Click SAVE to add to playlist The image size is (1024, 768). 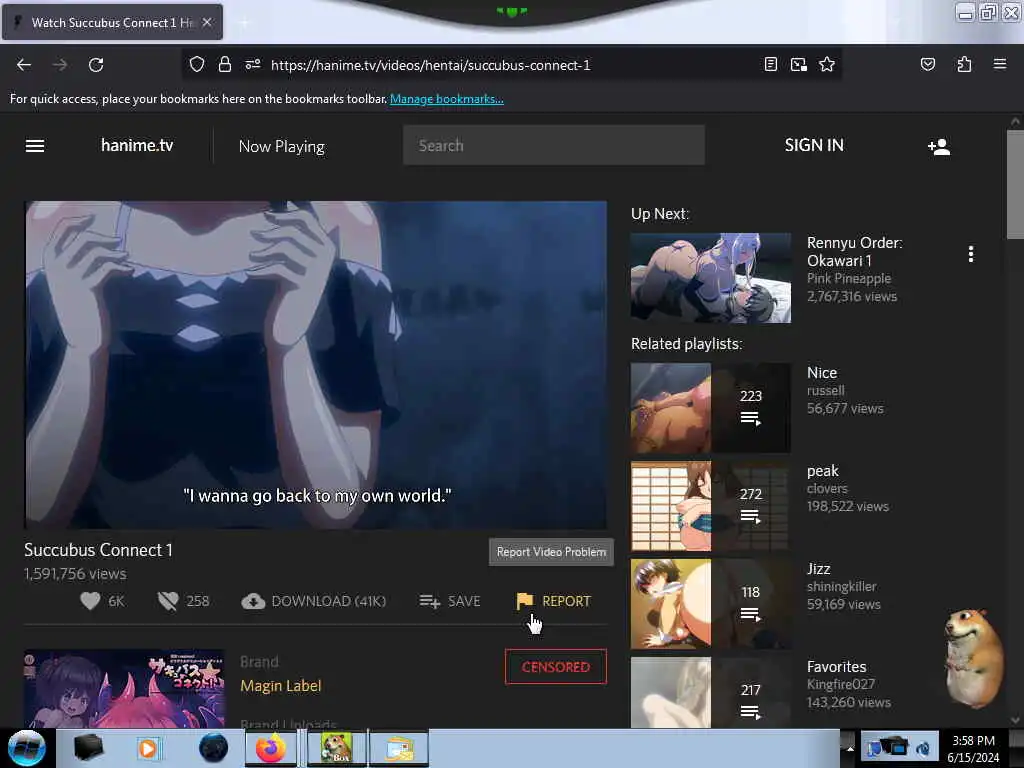464,601
